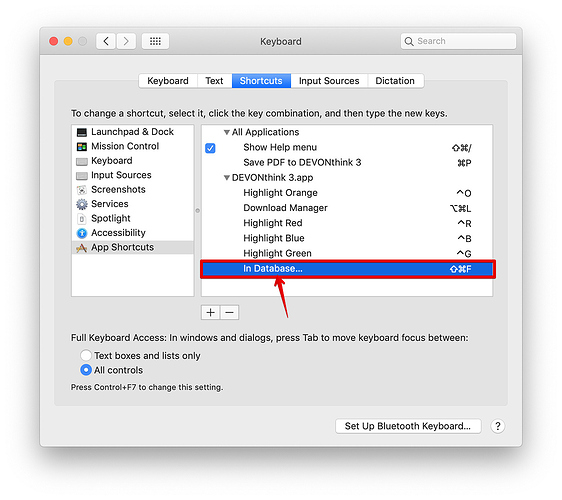Open the Dictation tab
The image size is (562, 500).
click(x=395, y=81)
